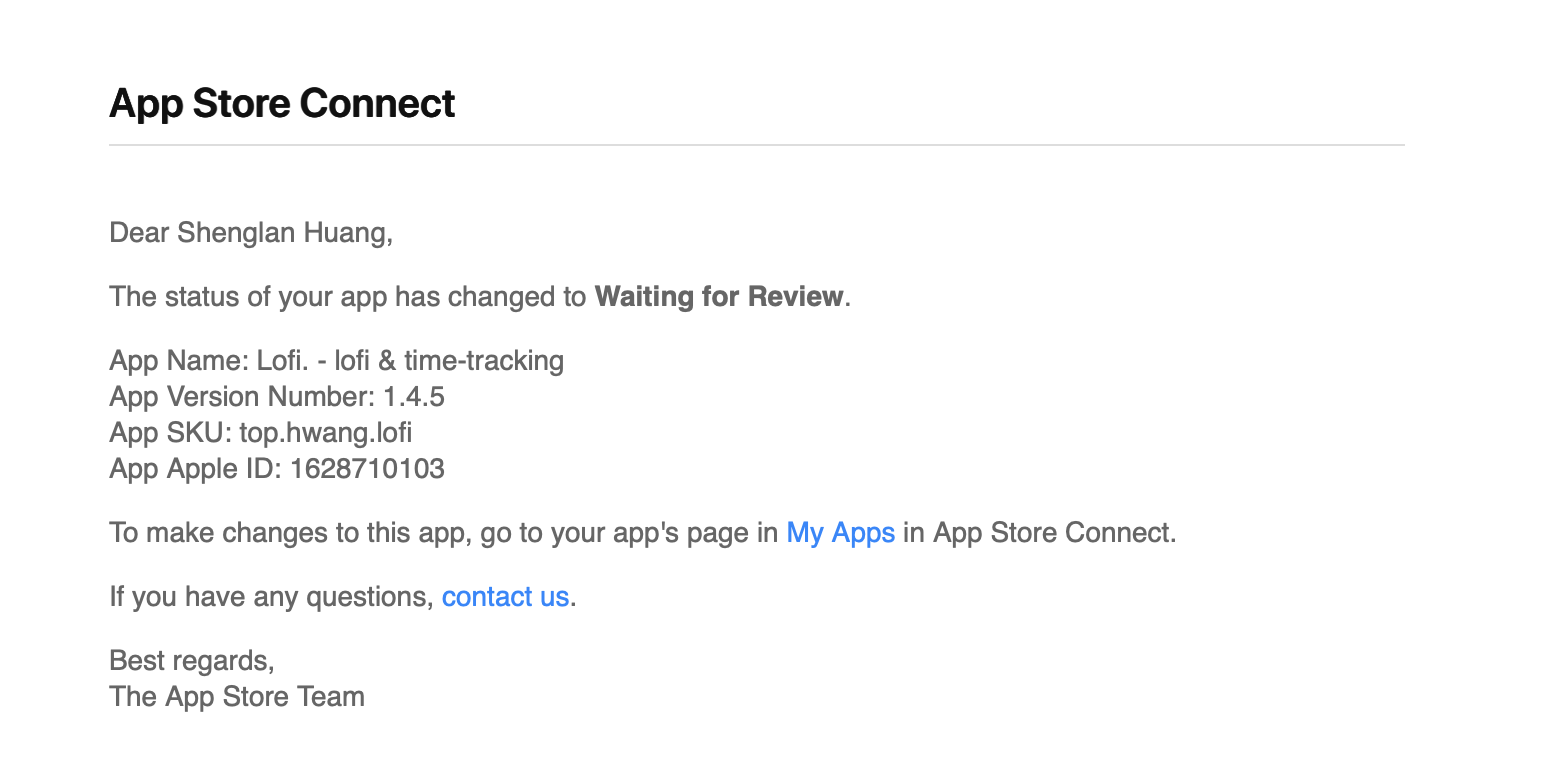Click the sentence starting To make changes
Screen dimensions: 1558x770
(643, 532)
